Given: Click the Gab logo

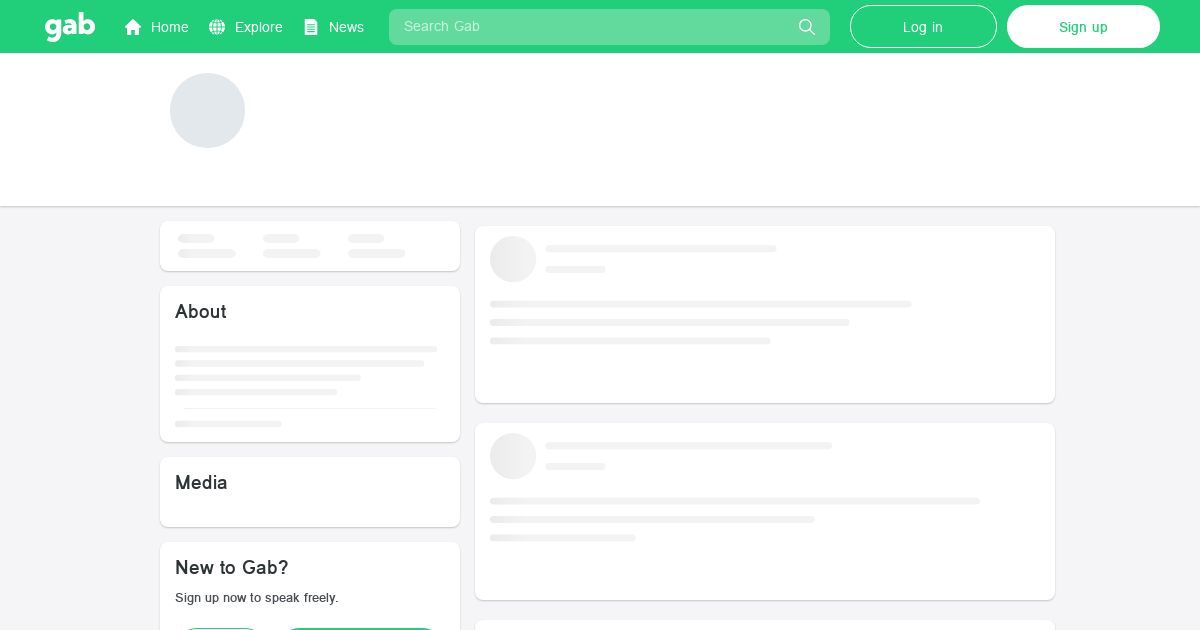Looking at the screenshot, I should [70, 27].
